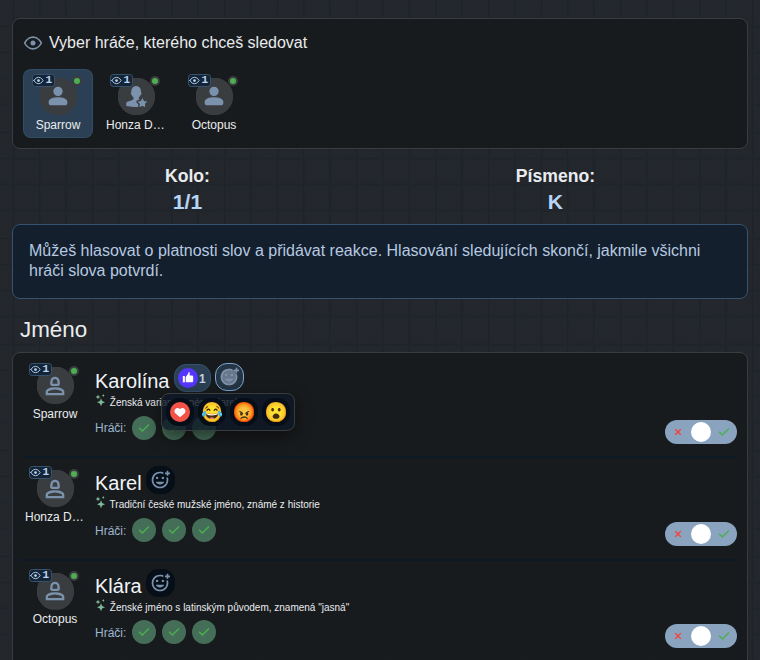Viewport: 760px width, 660px height.
Task: Click the word Karel
Action: pyautogui.click(x=118, y=483)
